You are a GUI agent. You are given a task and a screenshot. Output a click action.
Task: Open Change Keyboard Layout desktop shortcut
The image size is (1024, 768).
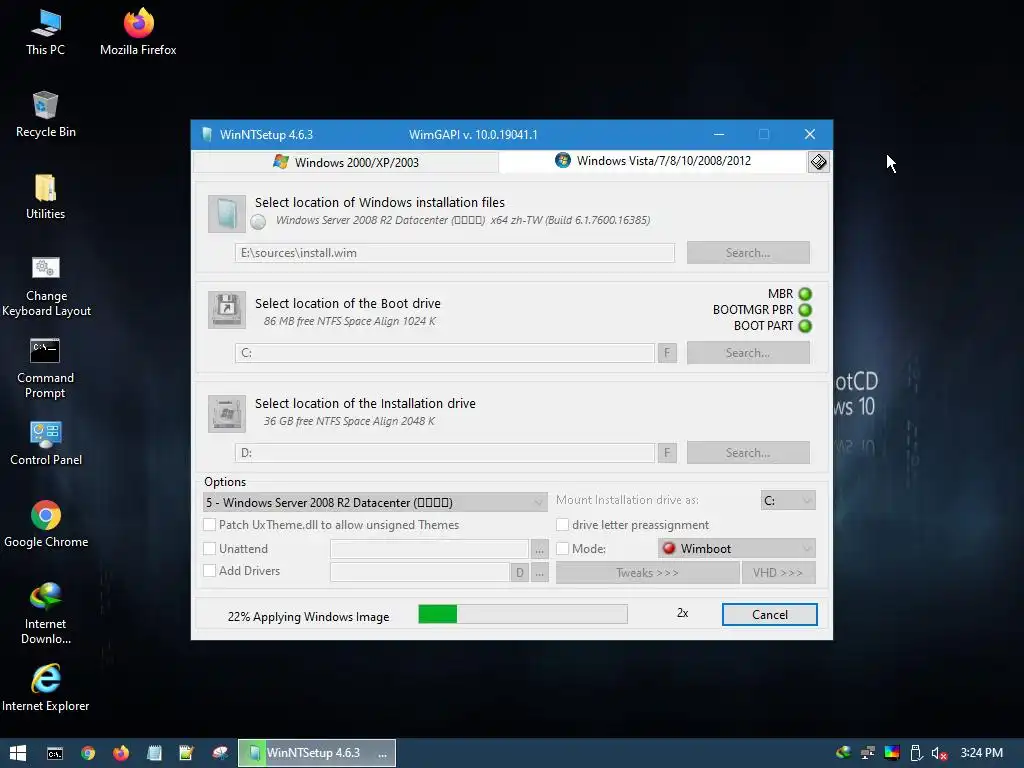click(46, 286)
